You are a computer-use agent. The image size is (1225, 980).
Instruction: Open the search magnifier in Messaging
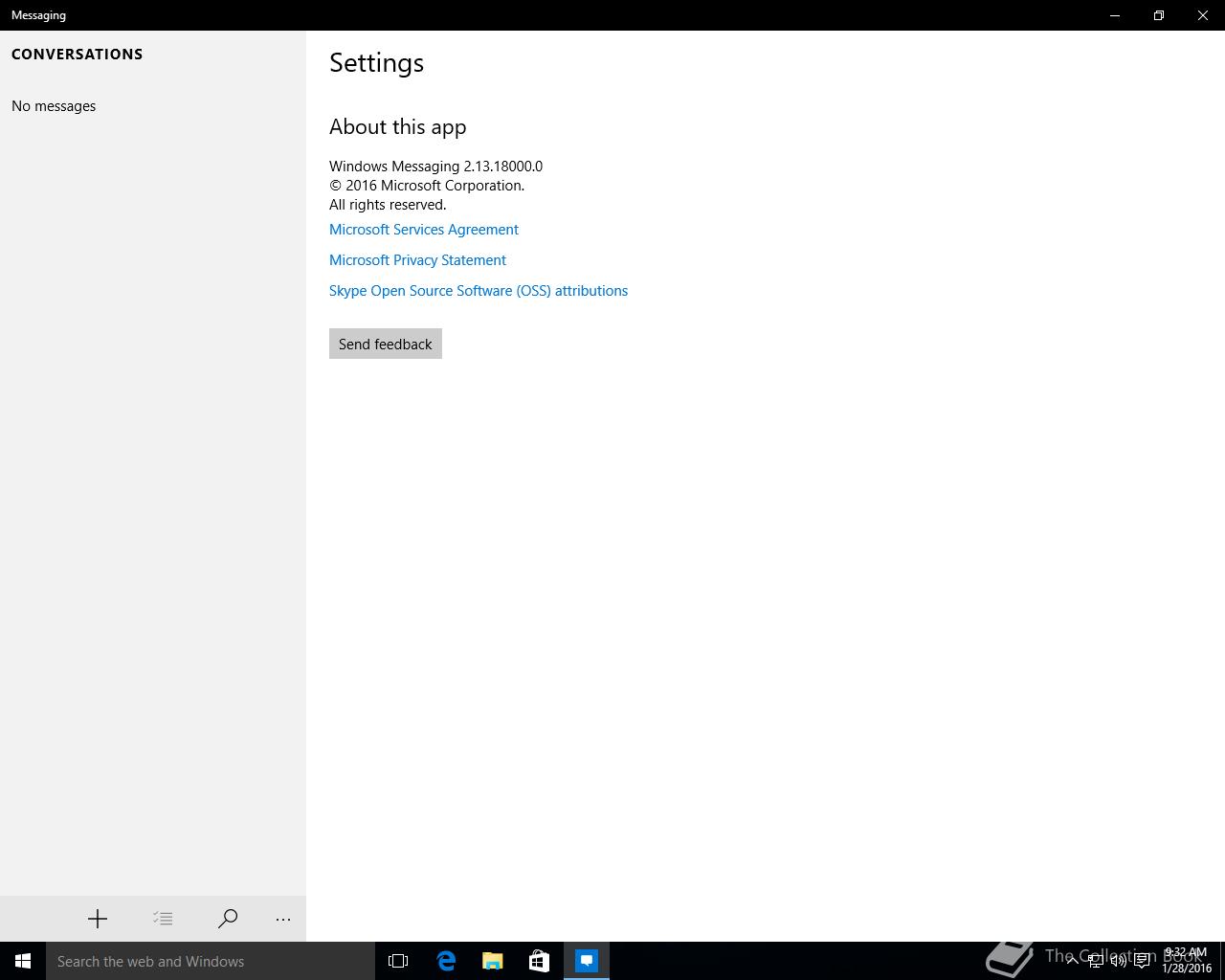(228, 919)
